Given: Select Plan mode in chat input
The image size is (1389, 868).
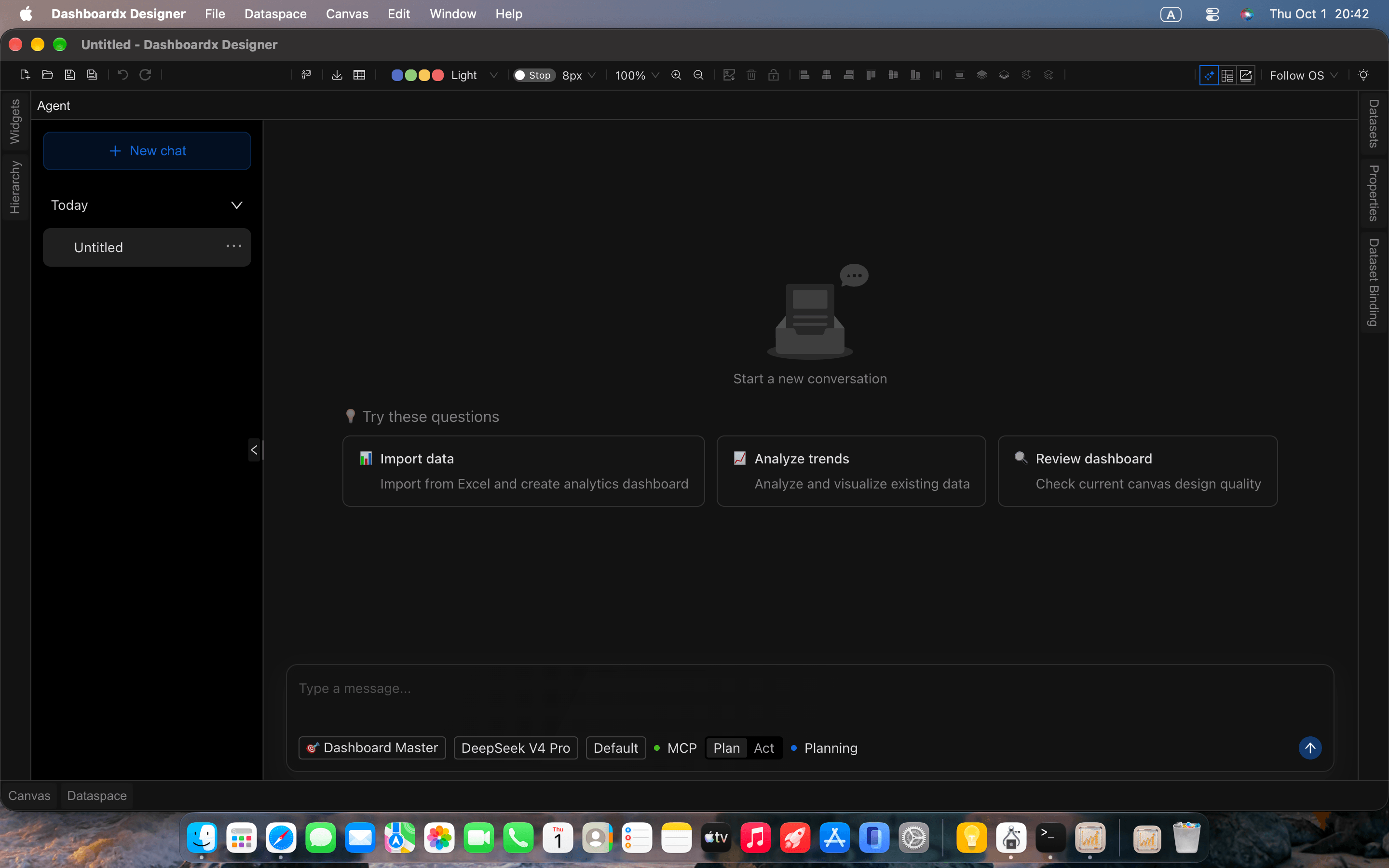Looking at the screenshot, I should 726,748.
